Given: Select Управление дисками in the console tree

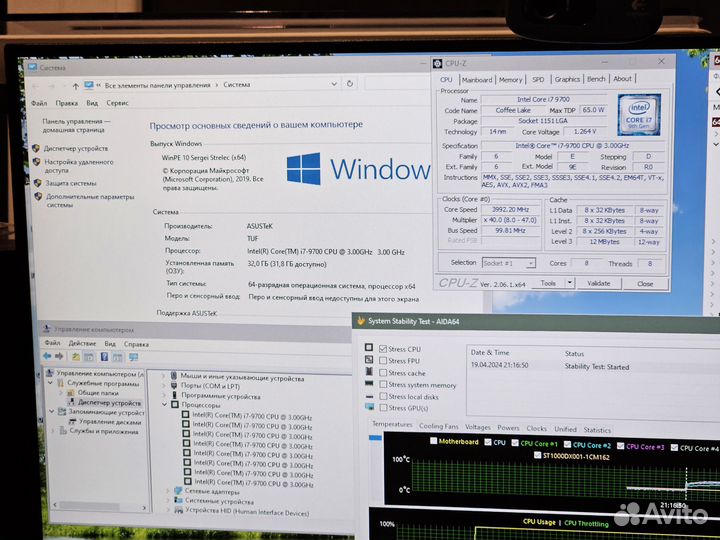Looking at the screenshot, I should pyautogui.click(x=110, y=422).
